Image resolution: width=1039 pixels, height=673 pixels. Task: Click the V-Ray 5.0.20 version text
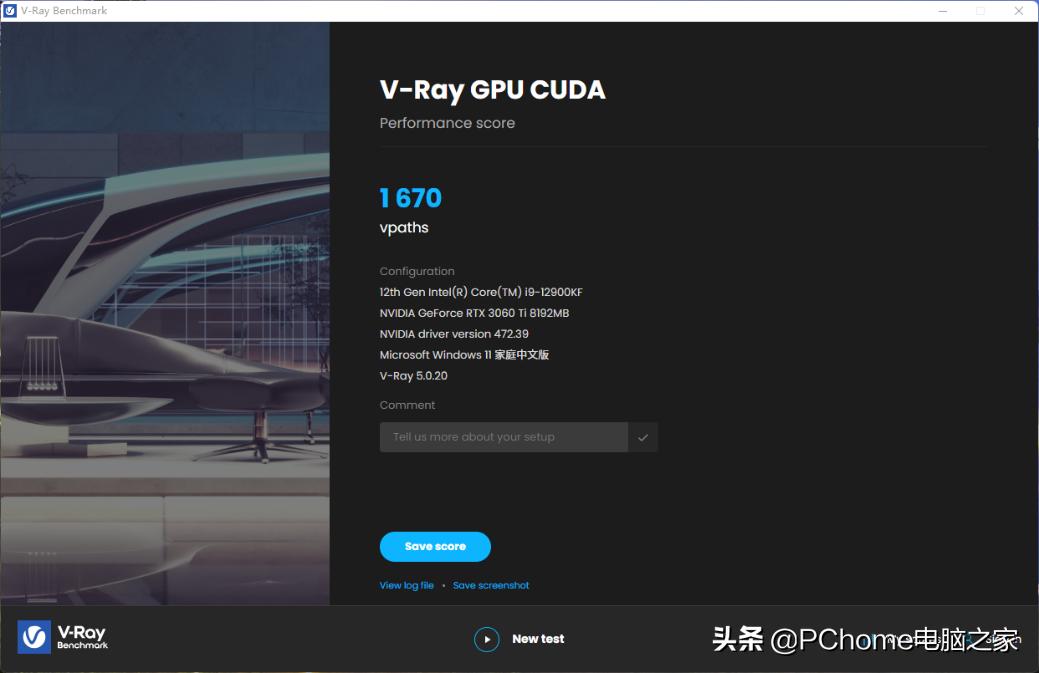pos(413,376)
